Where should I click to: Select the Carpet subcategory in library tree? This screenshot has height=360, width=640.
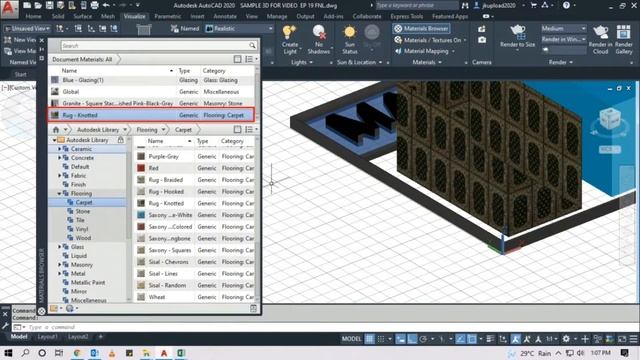click(83, 202)
